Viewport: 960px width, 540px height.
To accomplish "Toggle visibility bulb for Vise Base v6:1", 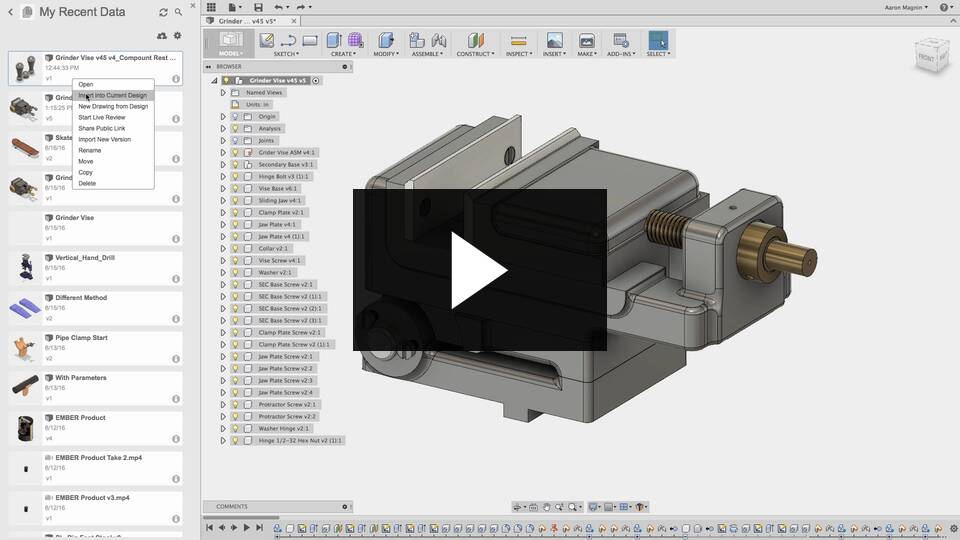I will pyautogui.click(x=235, y=188).
